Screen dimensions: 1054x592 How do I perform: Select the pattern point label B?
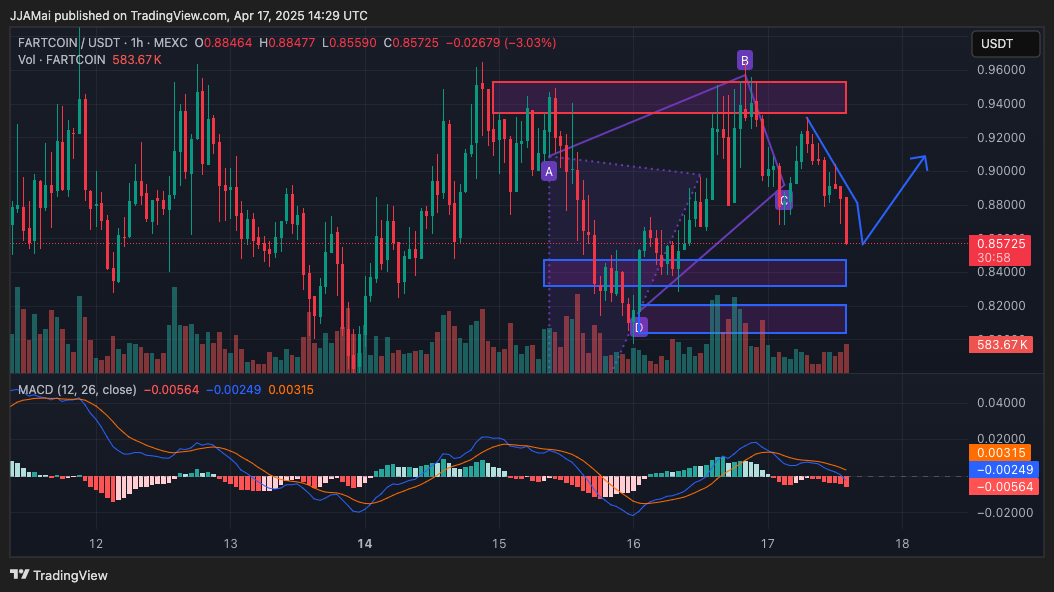tap(744, 60)
